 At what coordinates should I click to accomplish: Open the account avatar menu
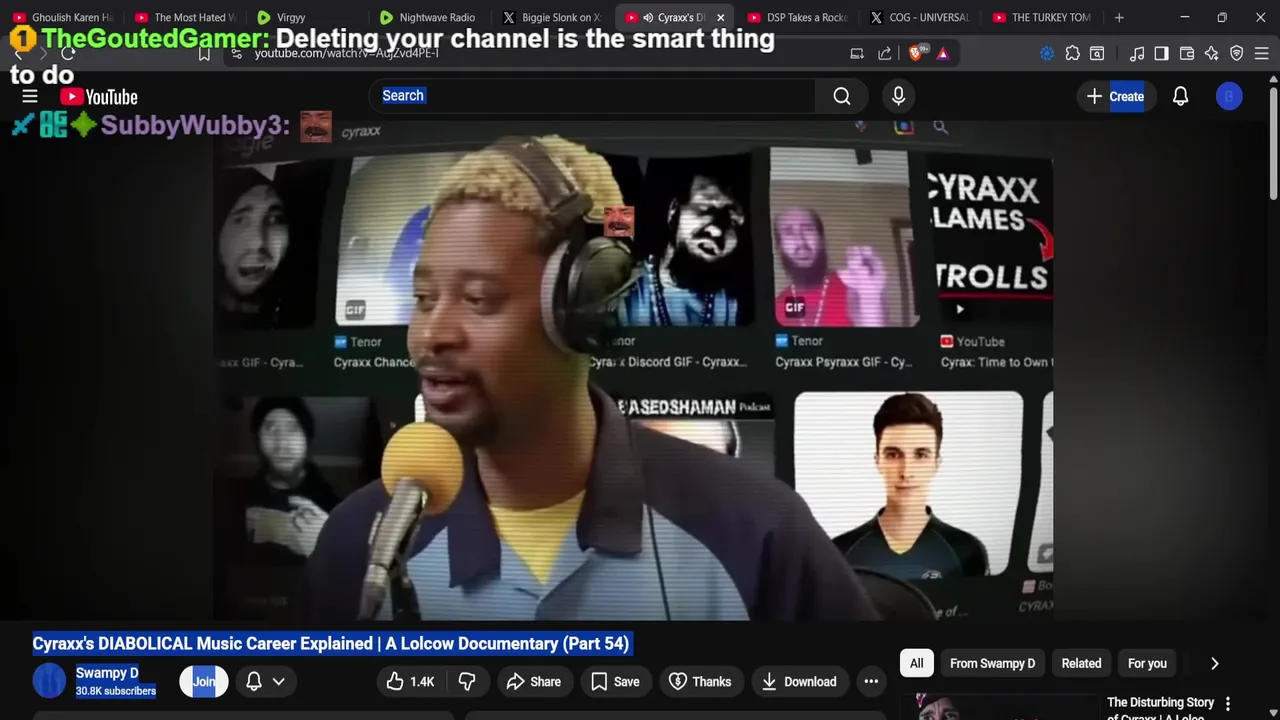click(x=1229, y=96)
